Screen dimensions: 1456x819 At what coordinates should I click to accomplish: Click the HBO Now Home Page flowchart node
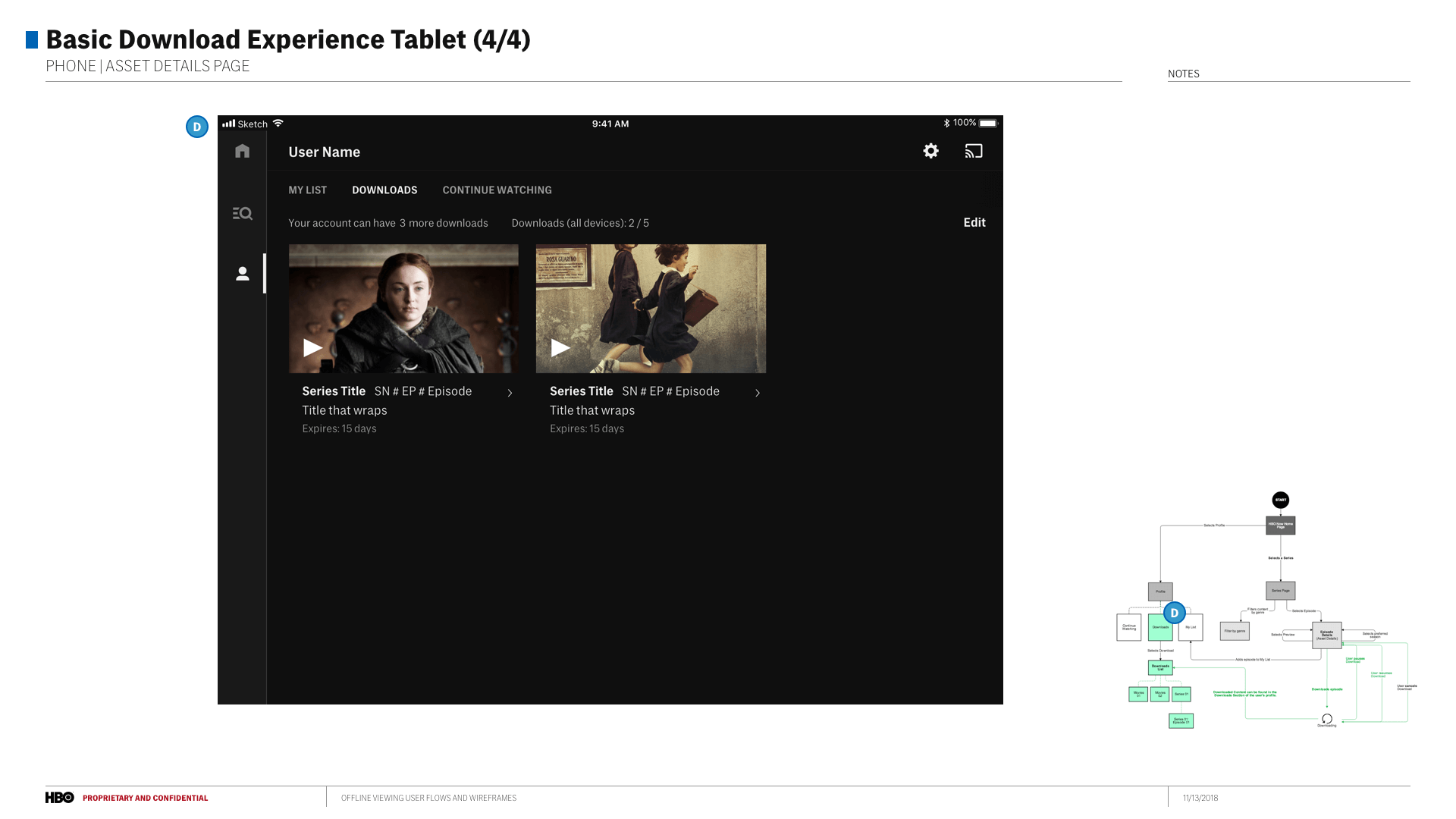pyautogui.click(x=1281, y=525)
